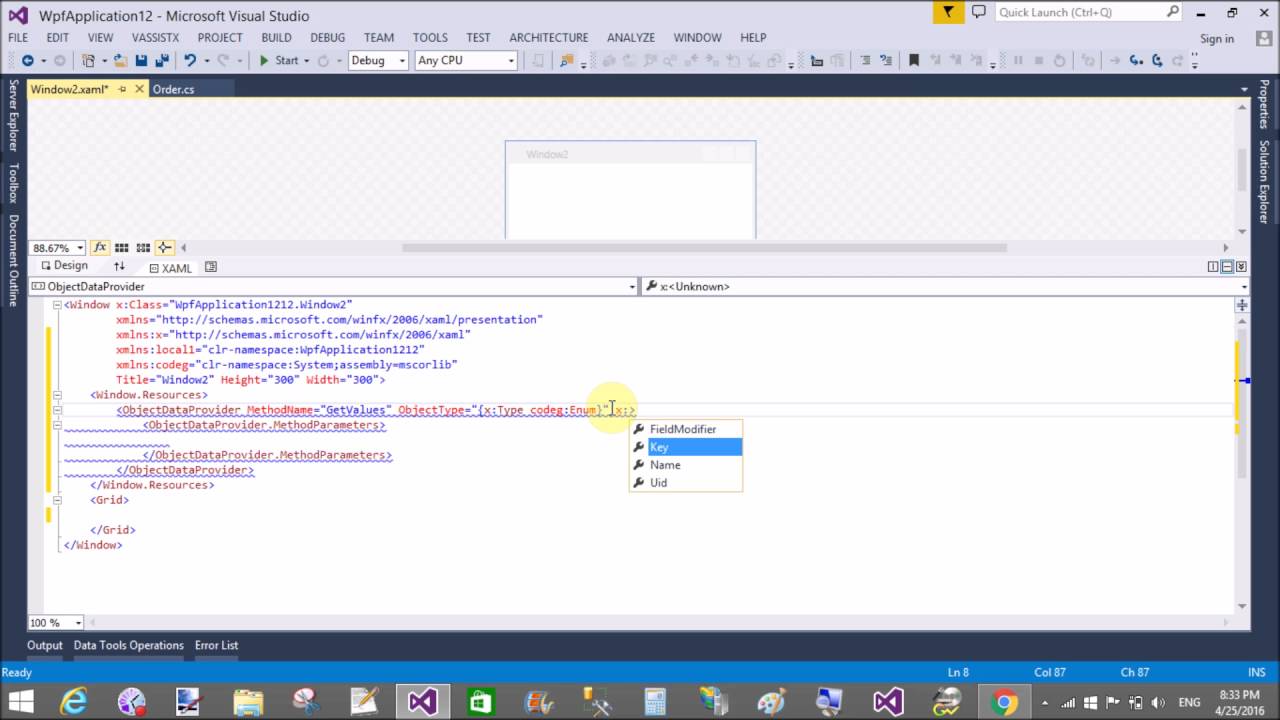Click the Find in Files toolbar icon
1280x720 pixels.
[x=567, y=60]
